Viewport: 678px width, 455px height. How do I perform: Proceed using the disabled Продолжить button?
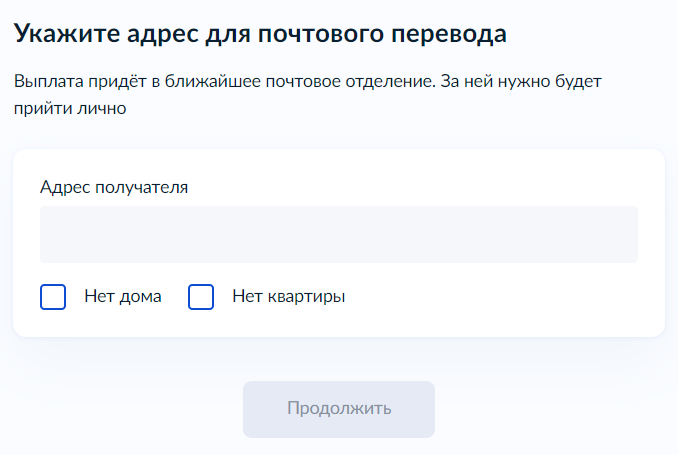(x=339, y=409)
